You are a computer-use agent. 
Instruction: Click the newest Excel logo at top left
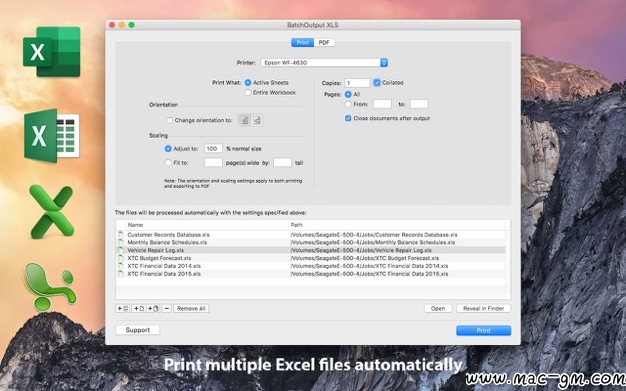(x=52, y=52)
